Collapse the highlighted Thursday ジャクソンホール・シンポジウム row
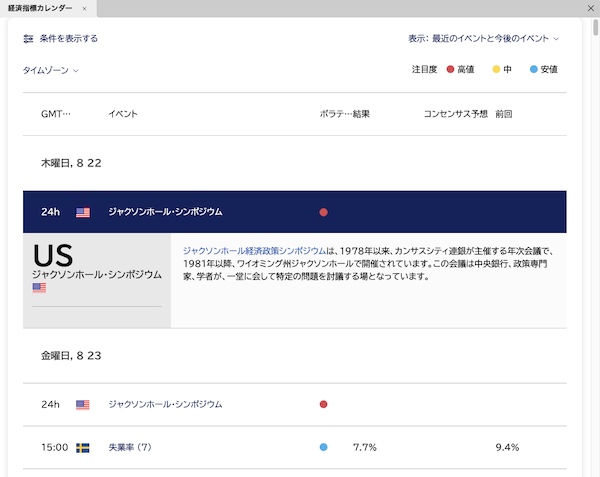This screenshot has height=477, width=600. pyautogui.click(x=295, y=212)
